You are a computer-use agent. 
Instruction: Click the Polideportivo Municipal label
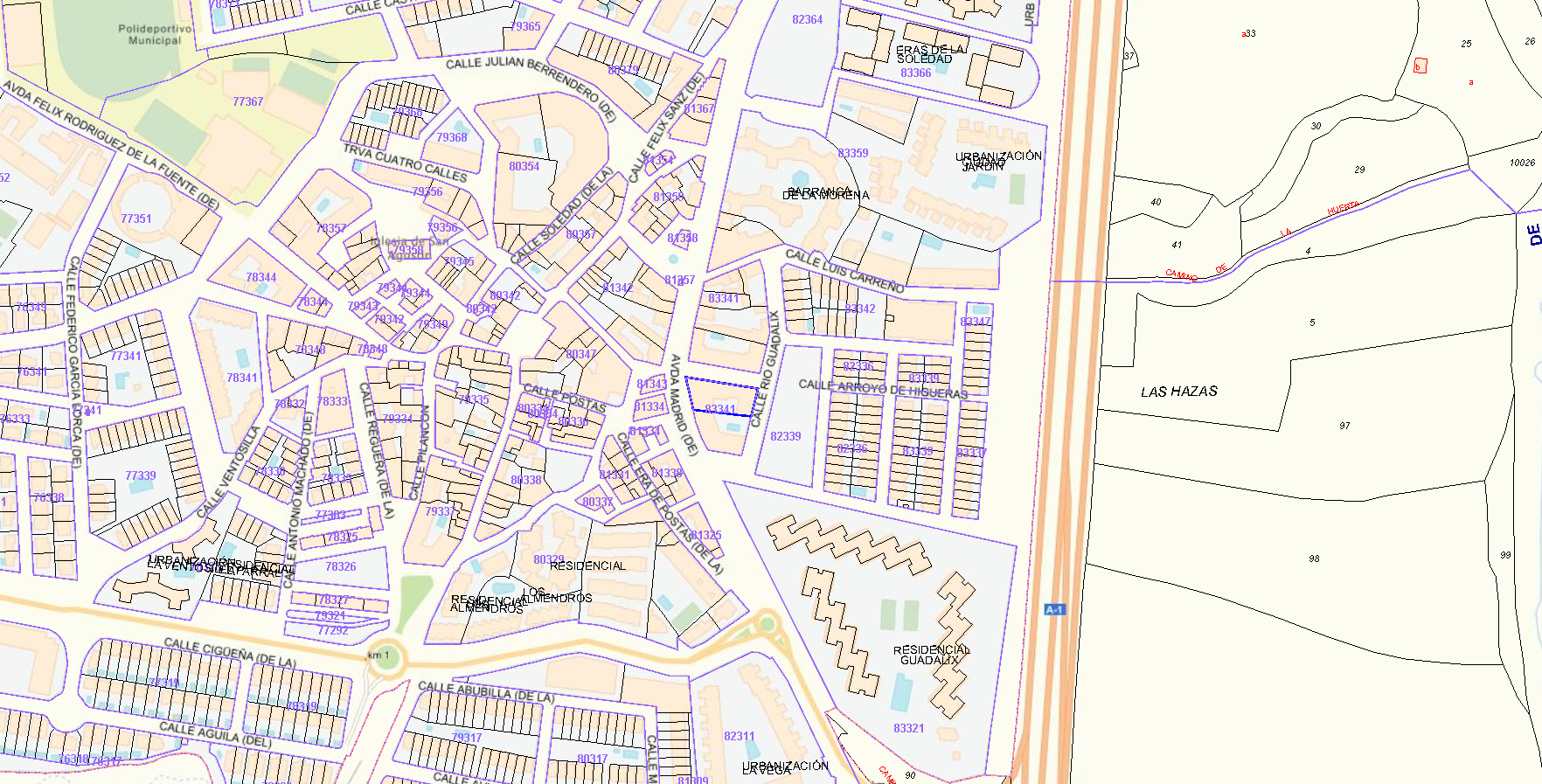(x=155, y=35)
